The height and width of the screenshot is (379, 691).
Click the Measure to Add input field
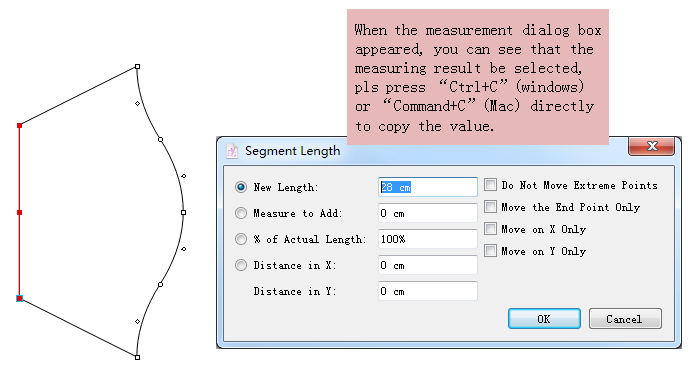pos(427,213)
